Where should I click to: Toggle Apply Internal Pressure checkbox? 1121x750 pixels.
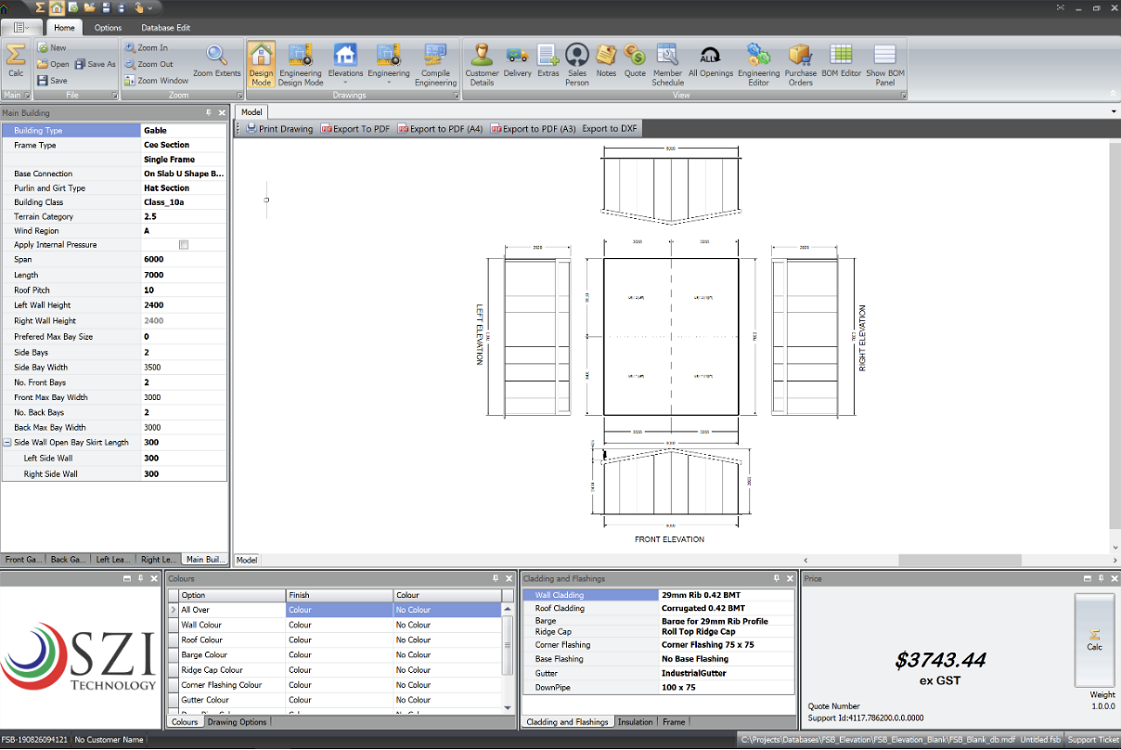coord(184,245)
